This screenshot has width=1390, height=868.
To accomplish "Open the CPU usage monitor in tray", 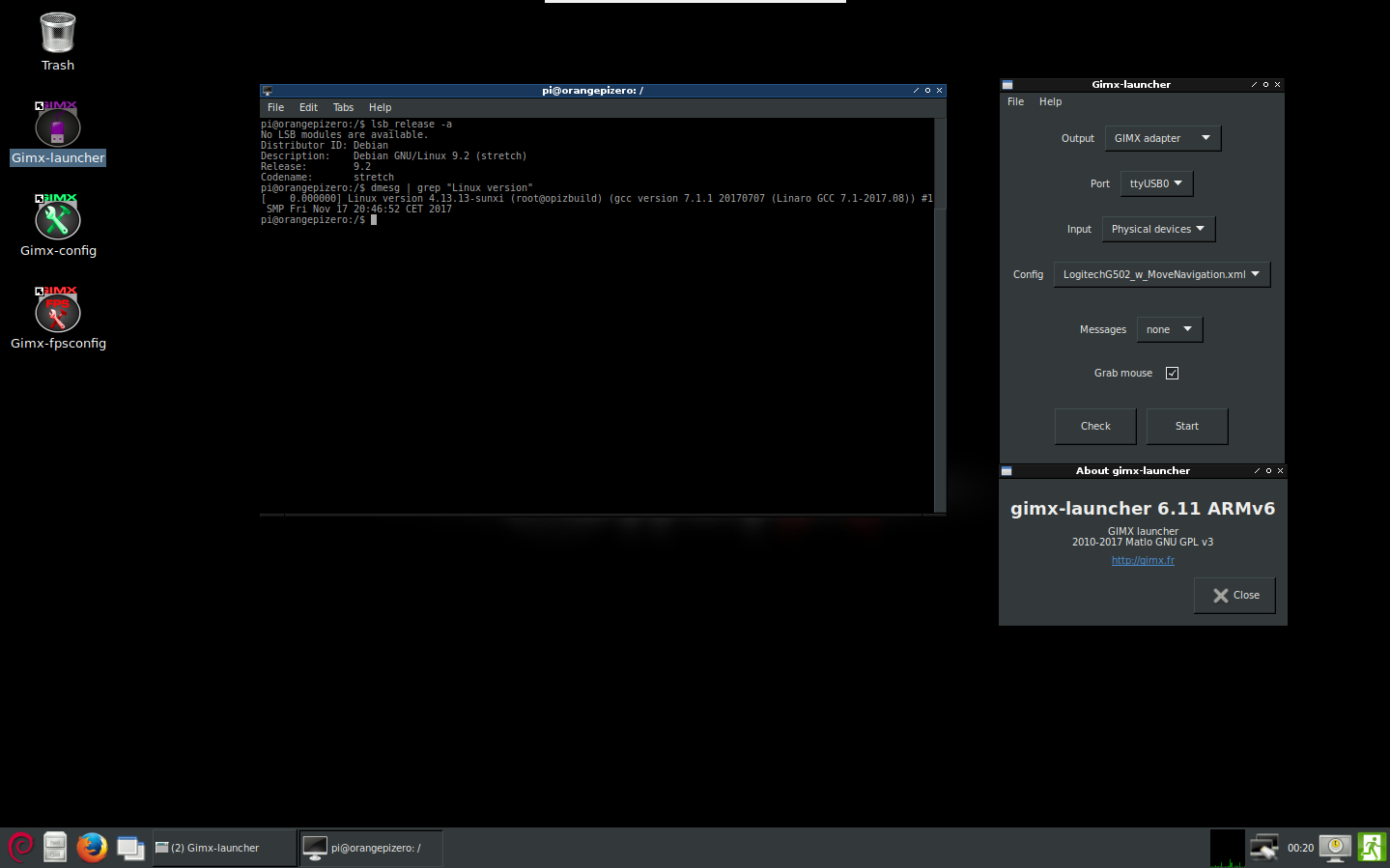I will [x=1227, y=848].
